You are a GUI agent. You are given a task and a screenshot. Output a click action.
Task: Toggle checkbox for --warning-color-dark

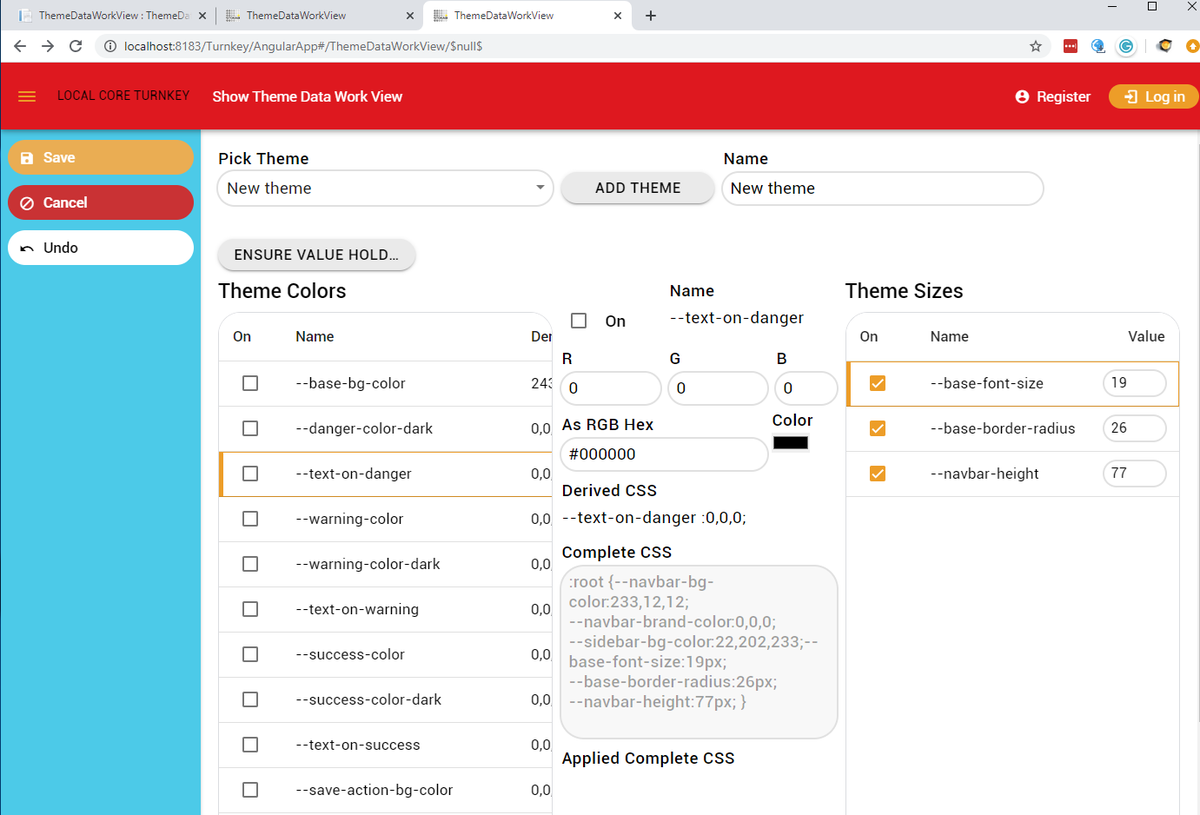[250, 564]
